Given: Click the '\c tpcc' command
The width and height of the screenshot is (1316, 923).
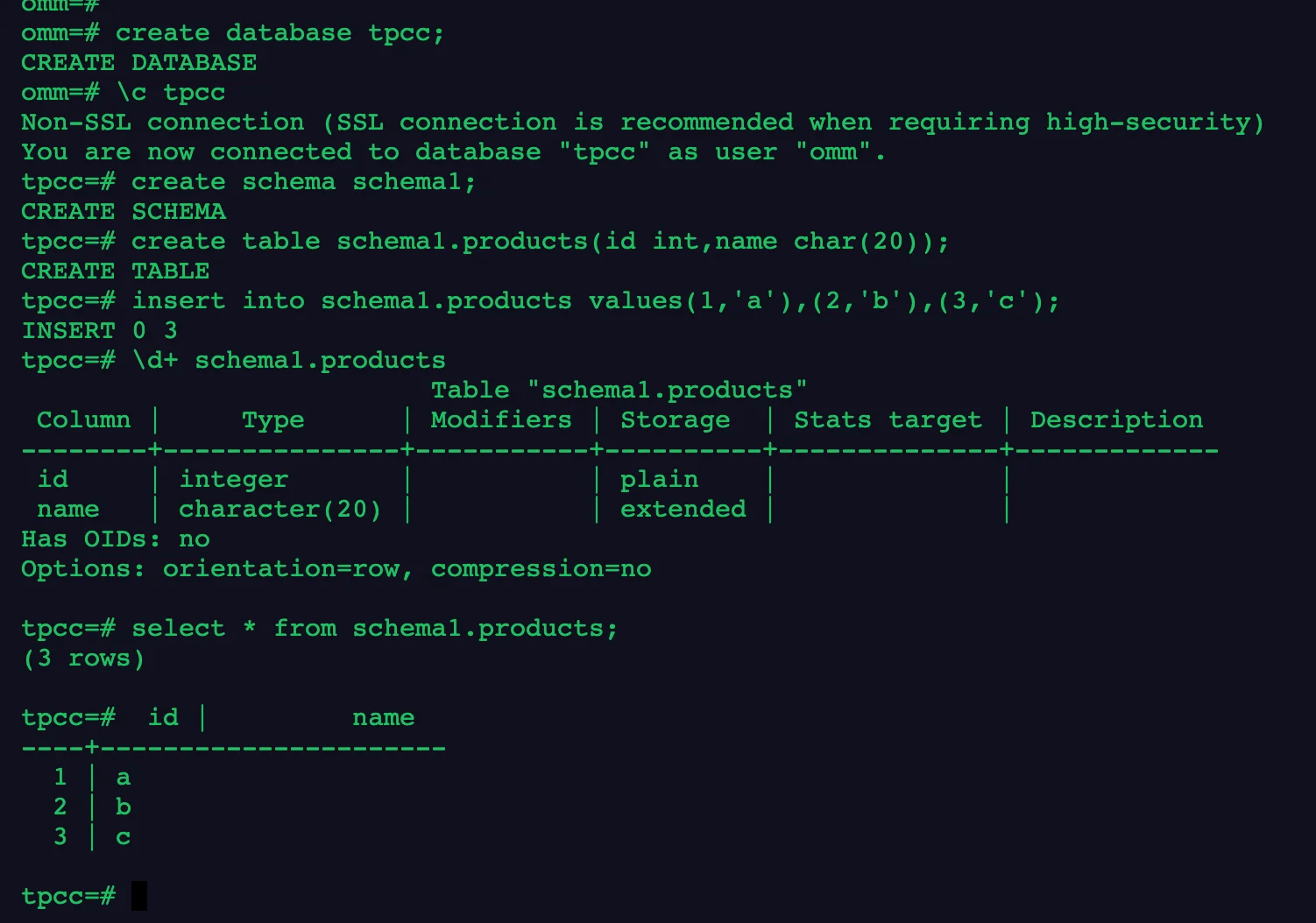Looking at the screenshot, I should click(171, 93).
